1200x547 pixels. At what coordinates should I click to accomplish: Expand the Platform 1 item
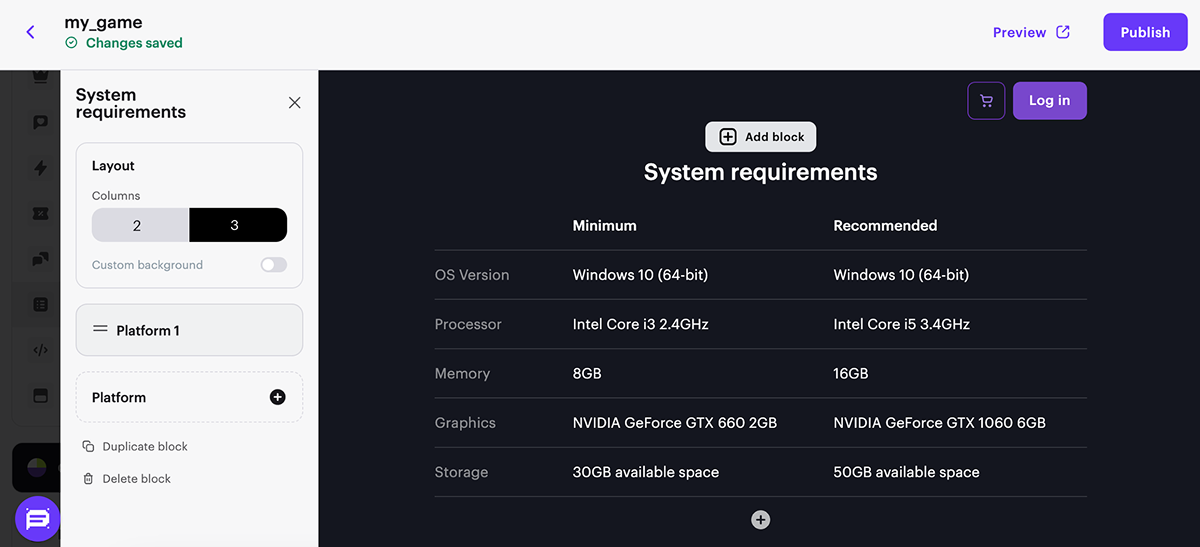(189, 330)
